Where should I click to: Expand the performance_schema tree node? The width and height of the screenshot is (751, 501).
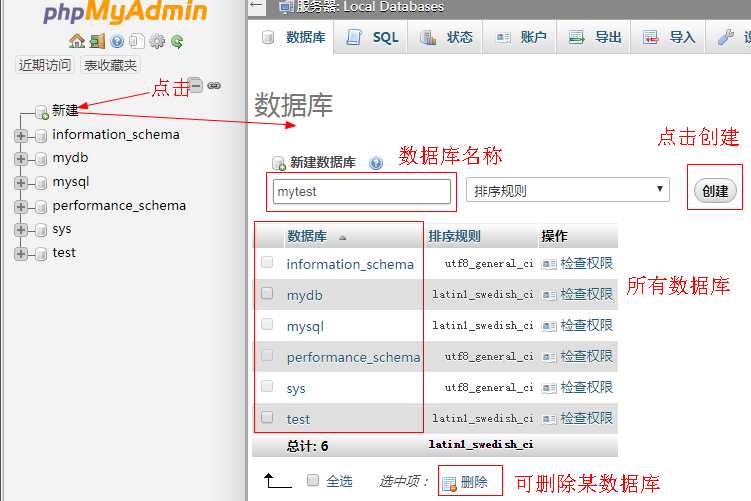coord(21,206)
